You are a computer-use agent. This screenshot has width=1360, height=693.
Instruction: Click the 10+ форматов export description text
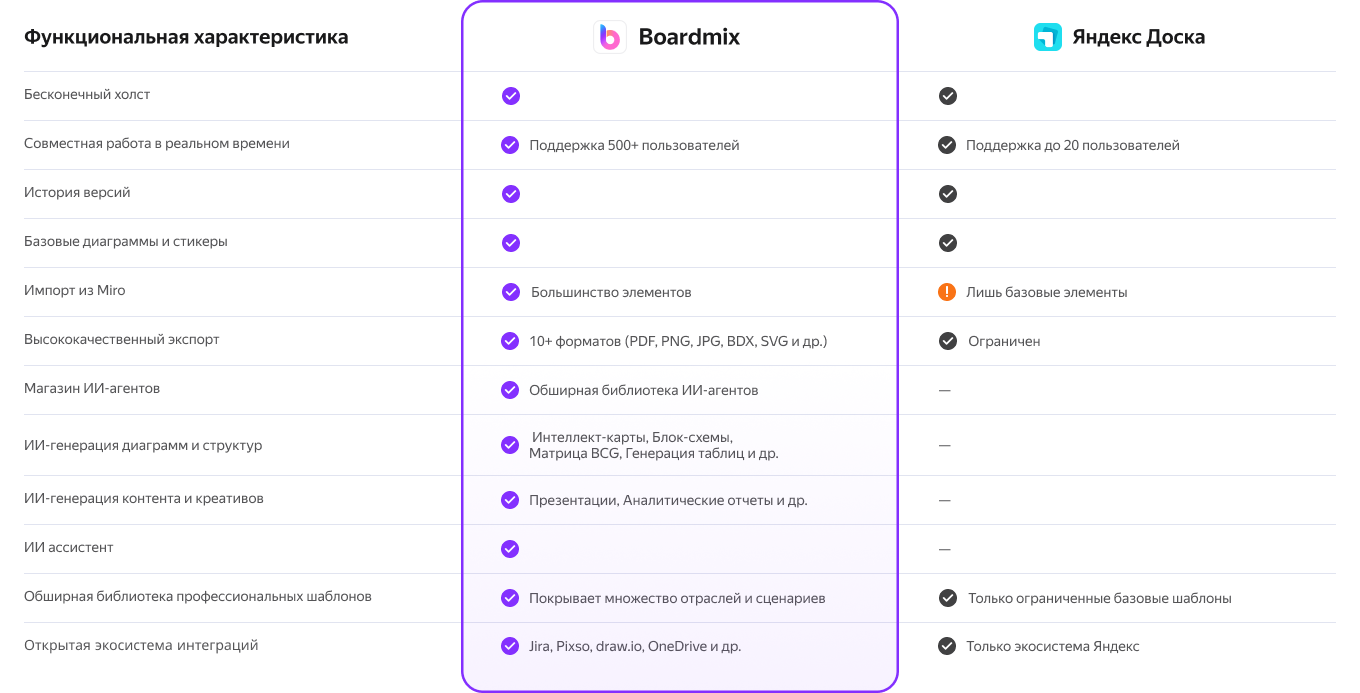point(678,341)
